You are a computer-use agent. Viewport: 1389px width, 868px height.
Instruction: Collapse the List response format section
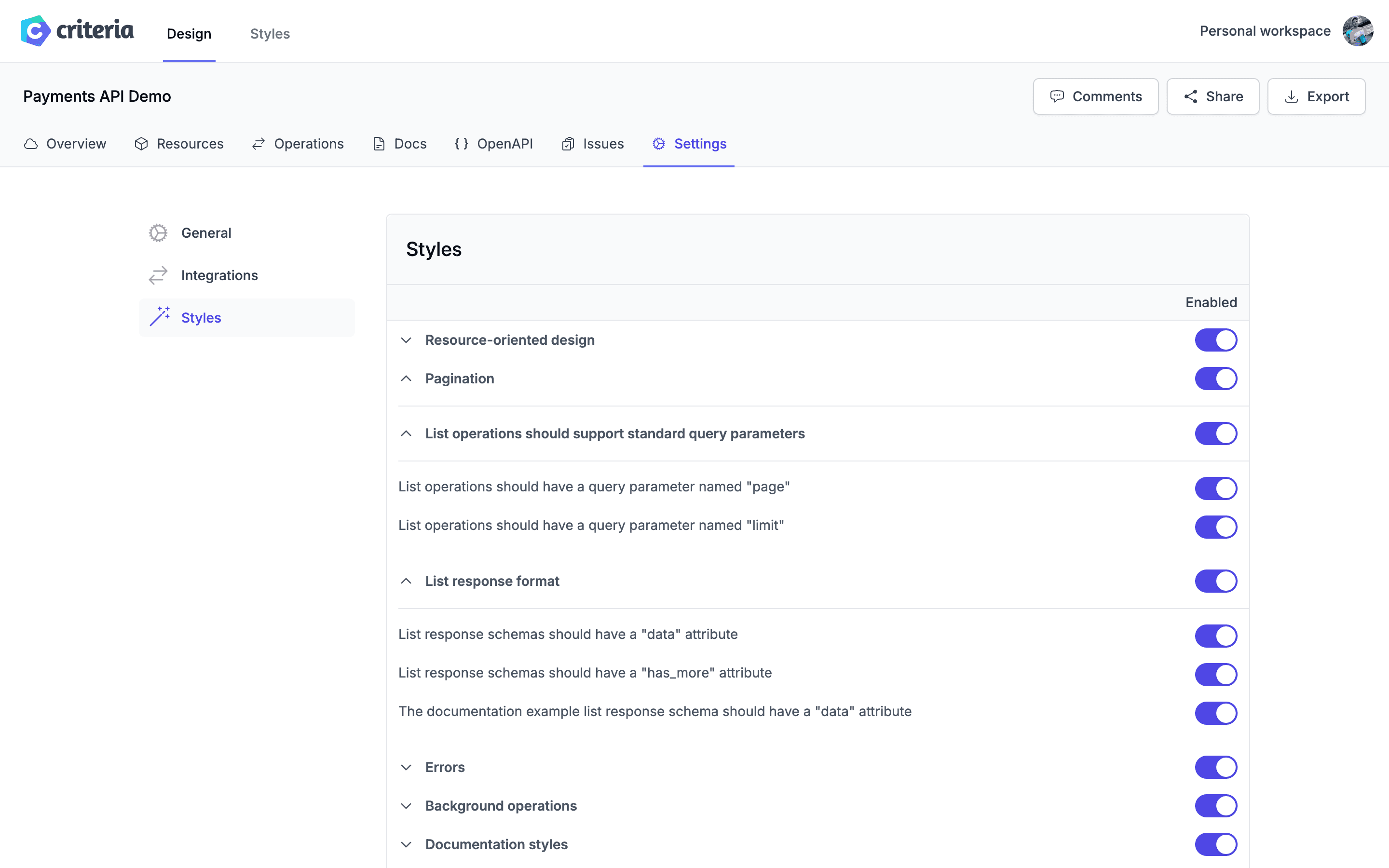407,581
